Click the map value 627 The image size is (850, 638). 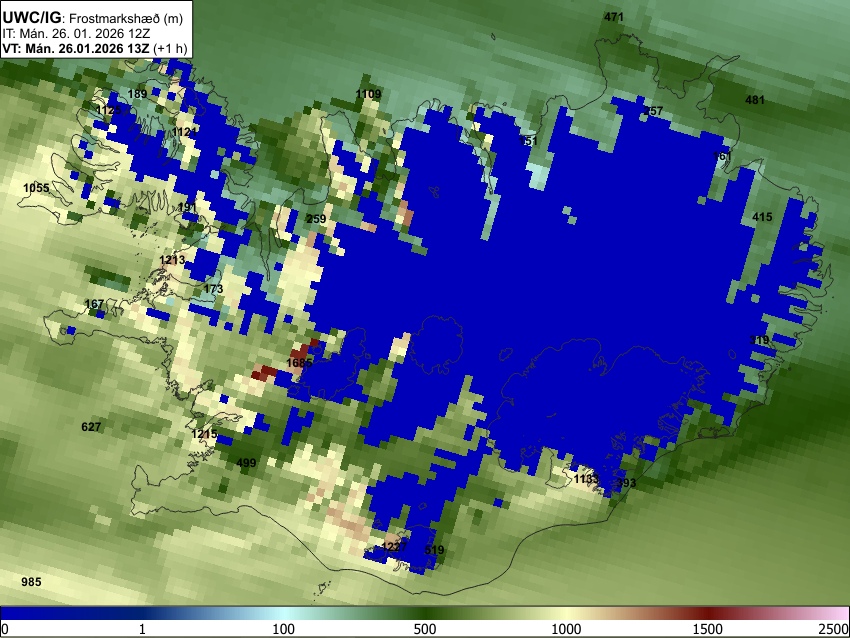91,427
